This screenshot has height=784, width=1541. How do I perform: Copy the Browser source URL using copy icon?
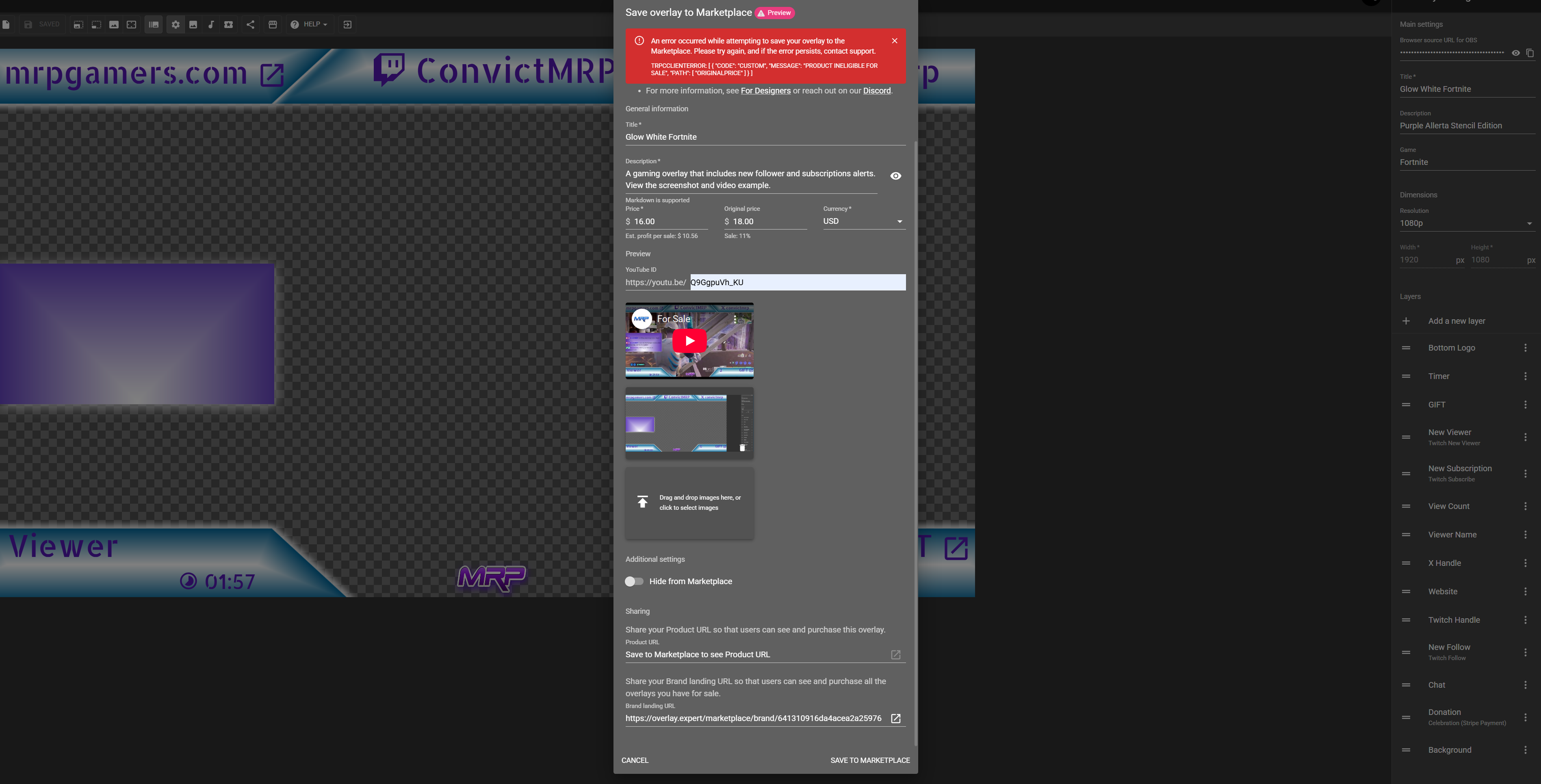tap(1530, 53)
